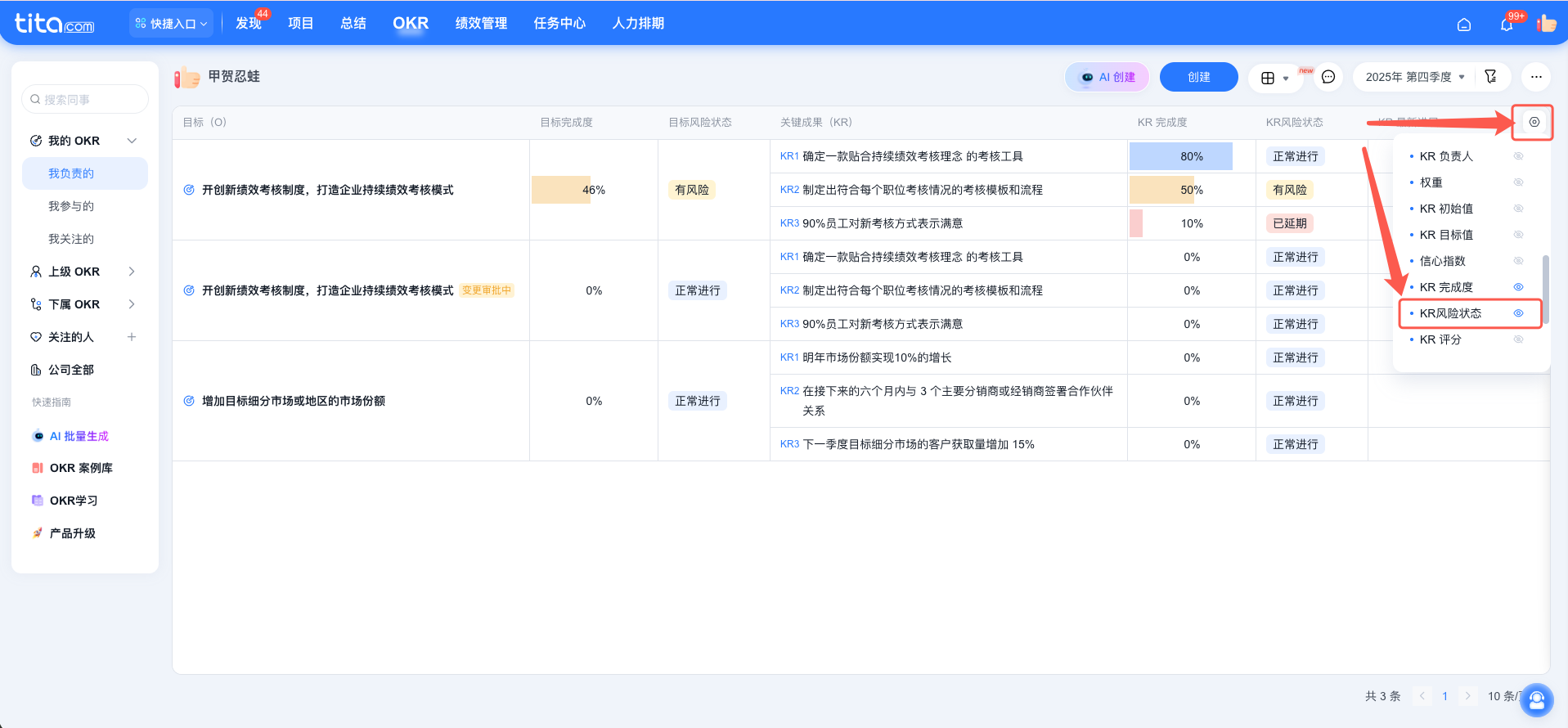
Task: Go to previous page arrow
Action: (1422, 696)
